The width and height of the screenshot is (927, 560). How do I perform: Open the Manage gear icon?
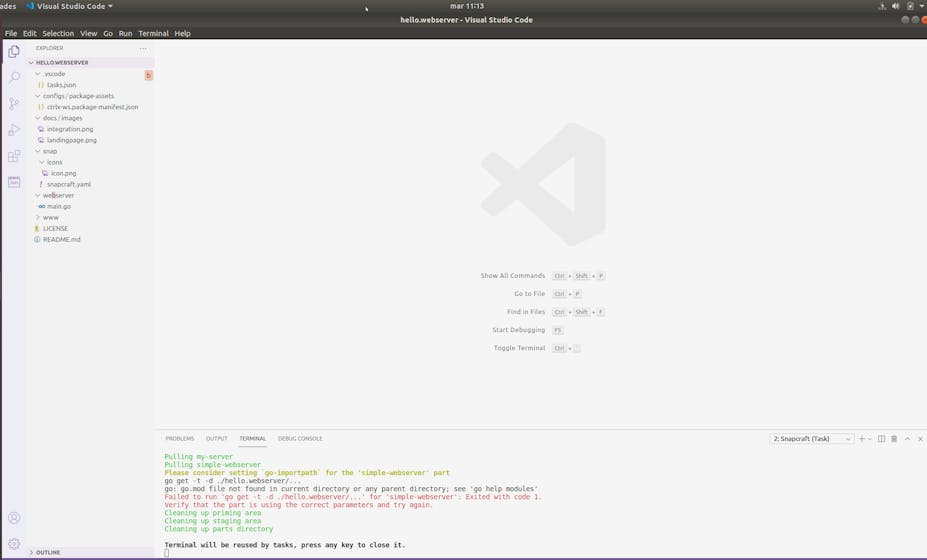point(14,544)
